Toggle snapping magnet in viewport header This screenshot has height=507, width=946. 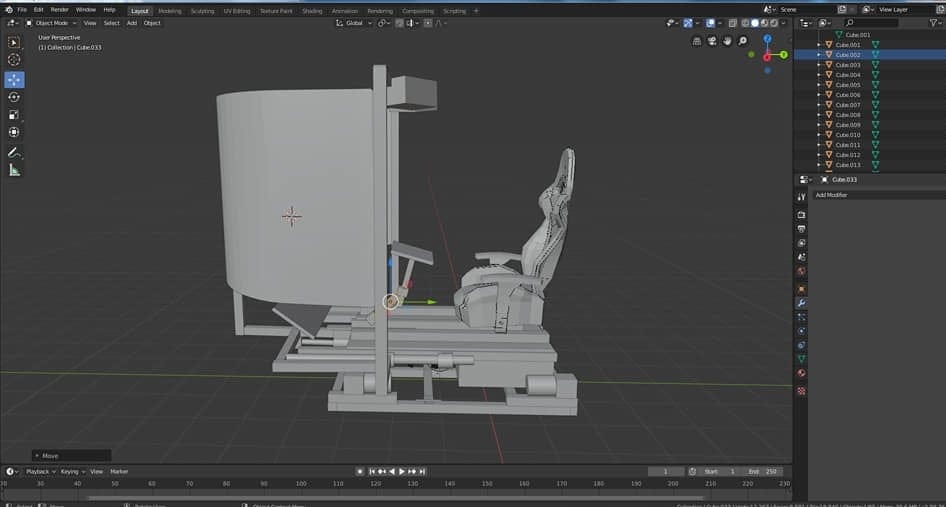click(399, 23)
